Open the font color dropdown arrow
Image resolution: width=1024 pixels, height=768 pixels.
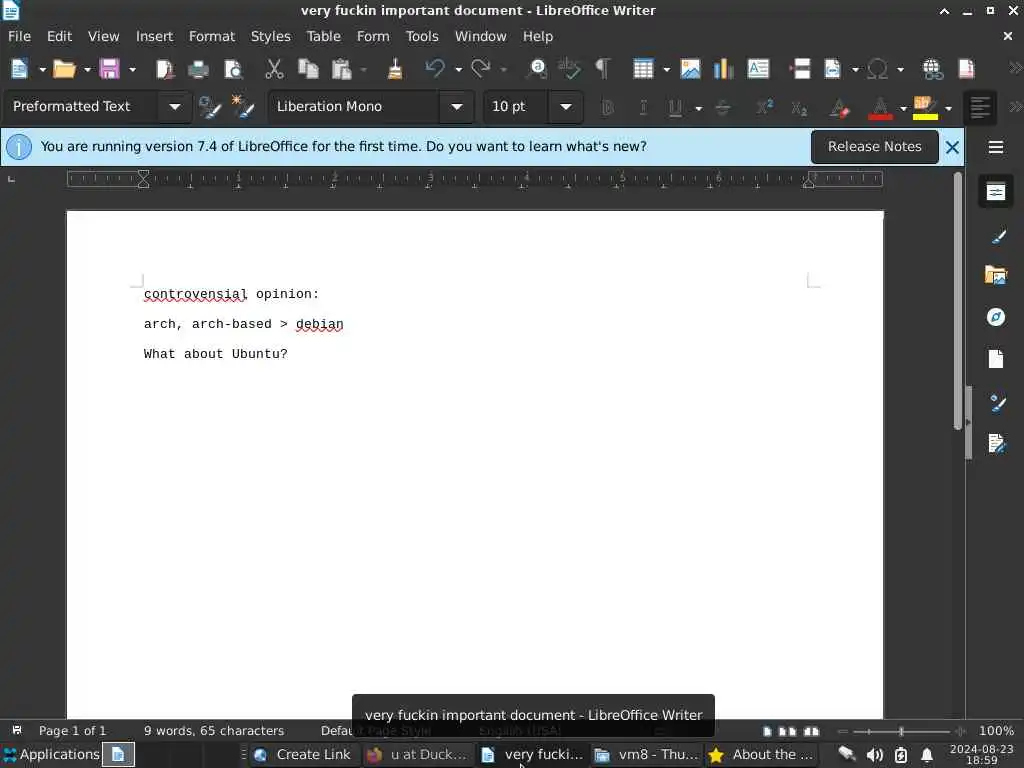click(x=903, y=108)
